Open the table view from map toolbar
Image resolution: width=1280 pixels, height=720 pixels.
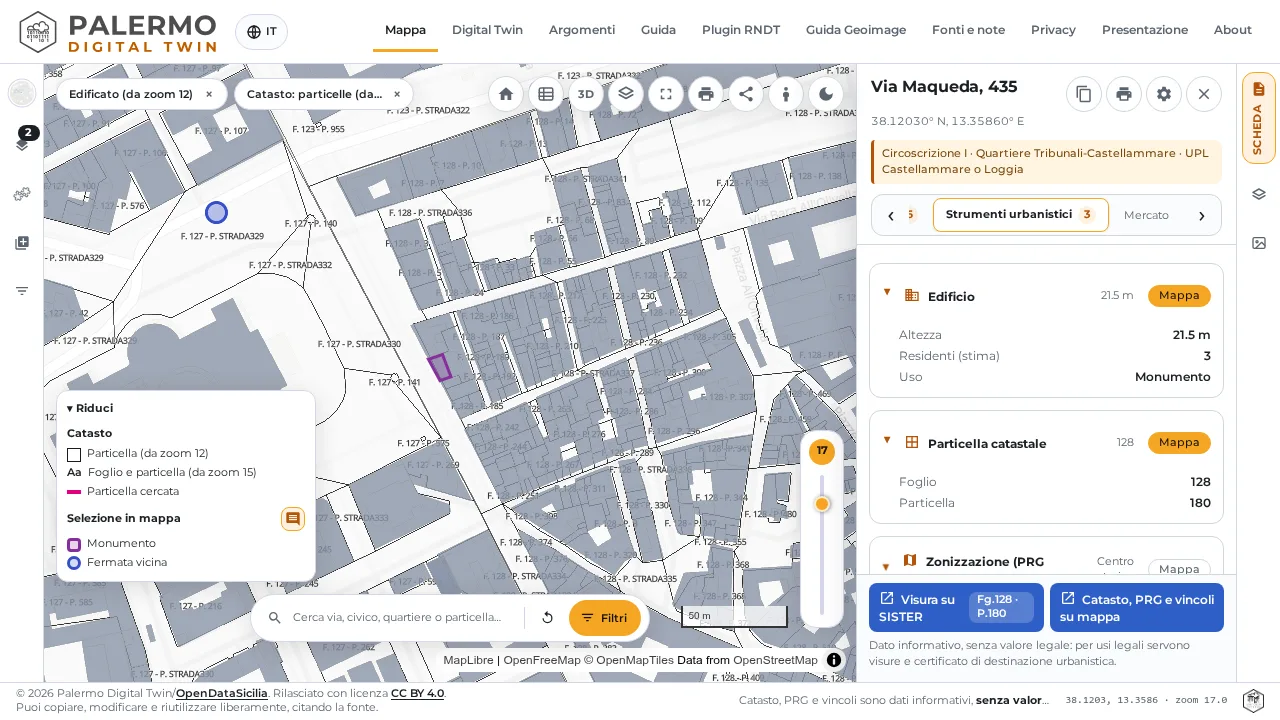546,94
